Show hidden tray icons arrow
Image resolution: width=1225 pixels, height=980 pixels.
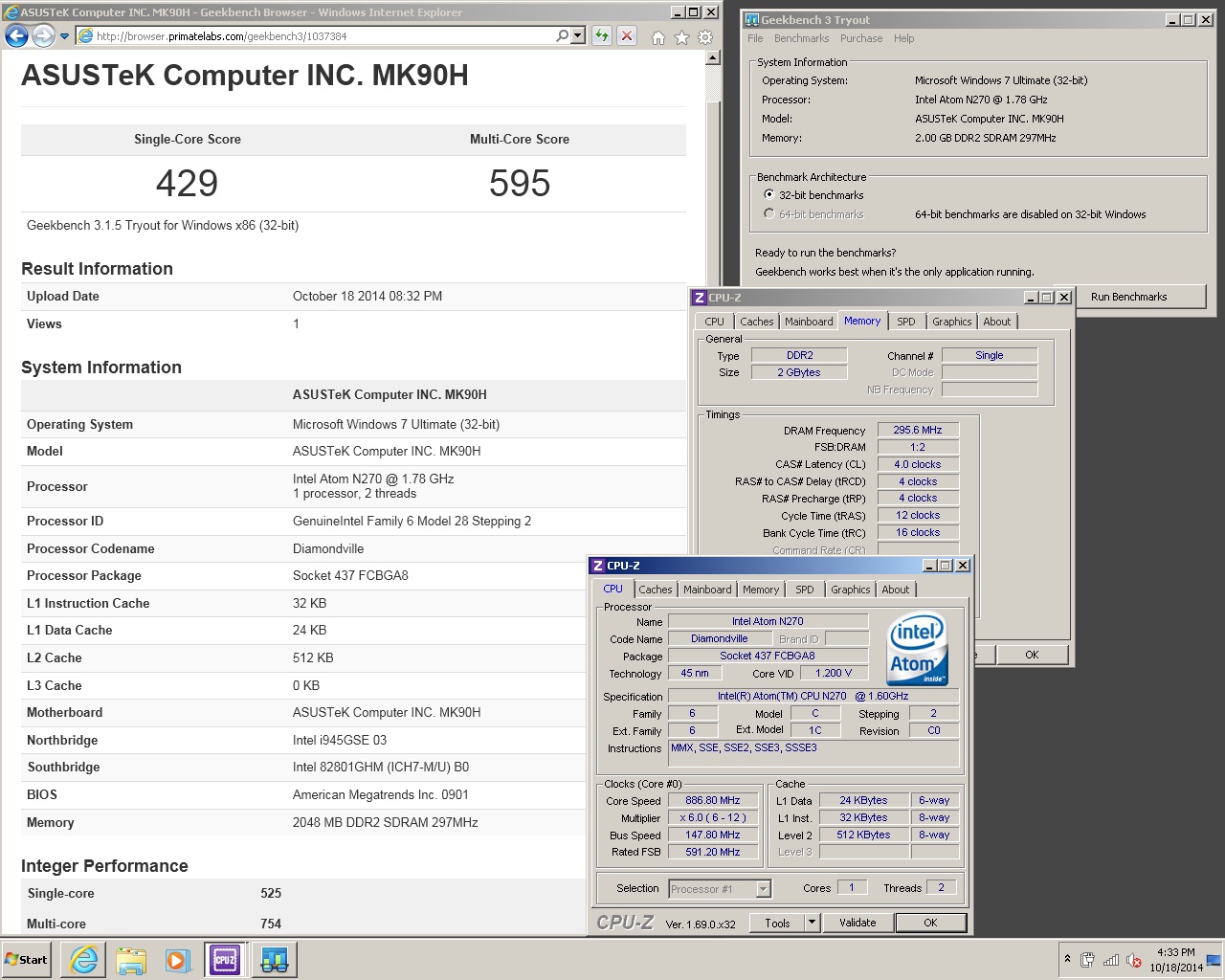point(1067,959)
